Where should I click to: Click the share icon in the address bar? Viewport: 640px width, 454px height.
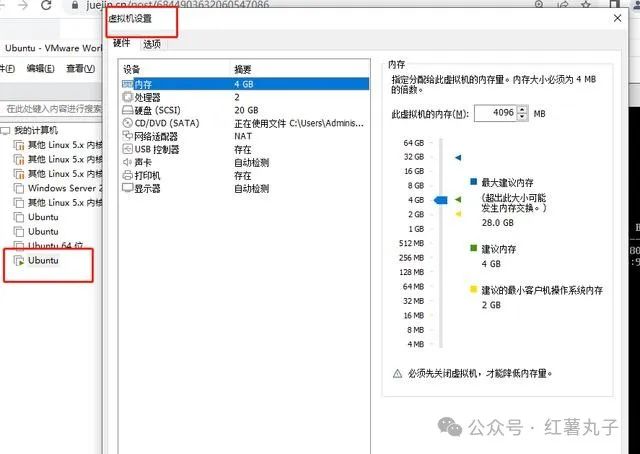click(563, 4)
